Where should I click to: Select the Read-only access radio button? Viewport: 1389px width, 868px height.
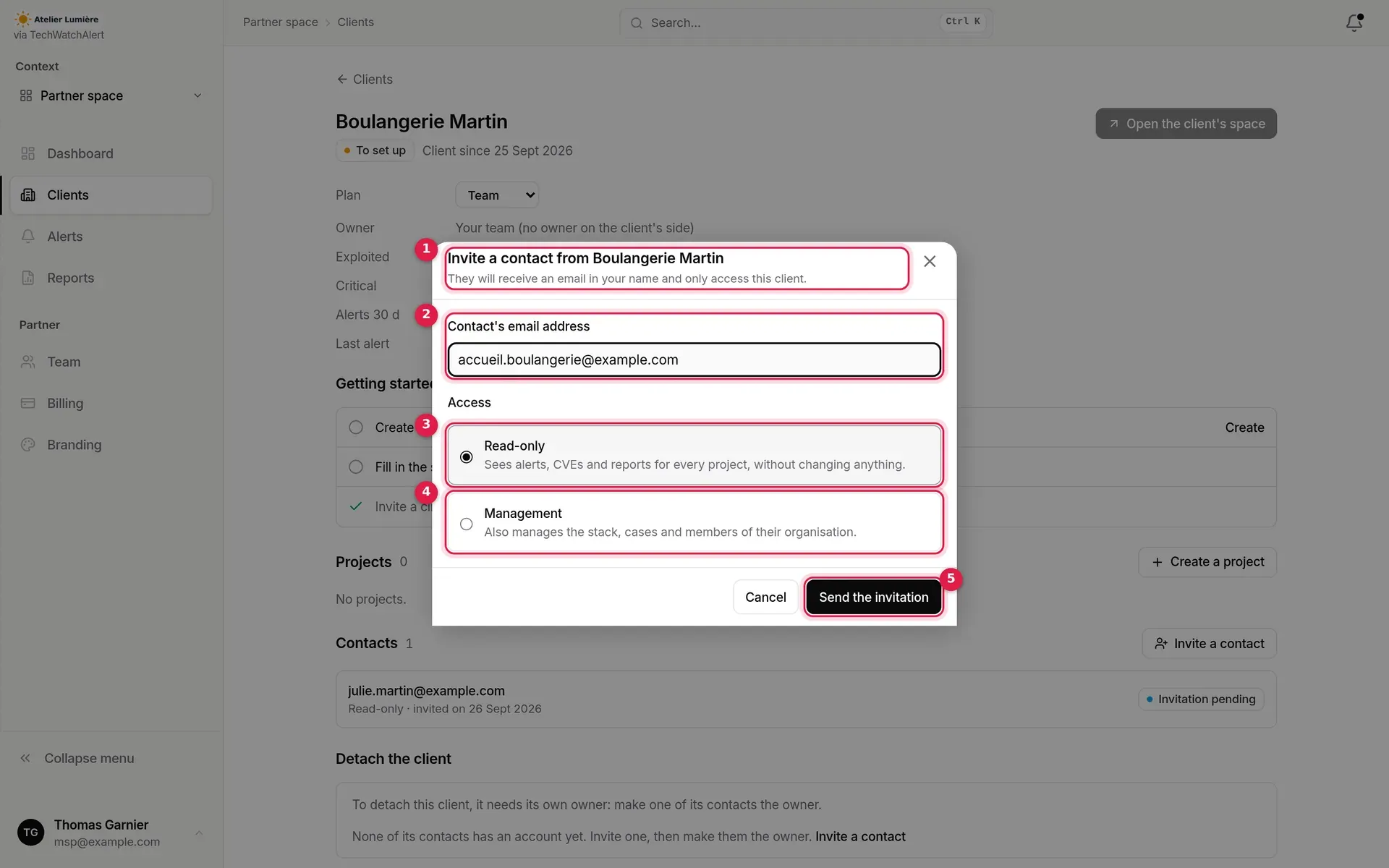click(x=467, y=456)
